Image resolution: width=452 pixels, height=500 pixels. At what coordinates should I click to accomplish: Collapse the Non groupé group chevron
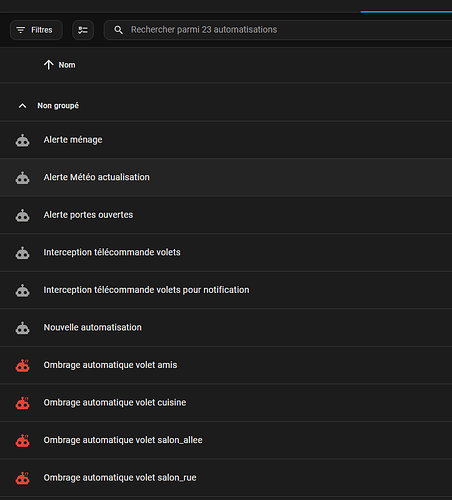tap(22, 106)
